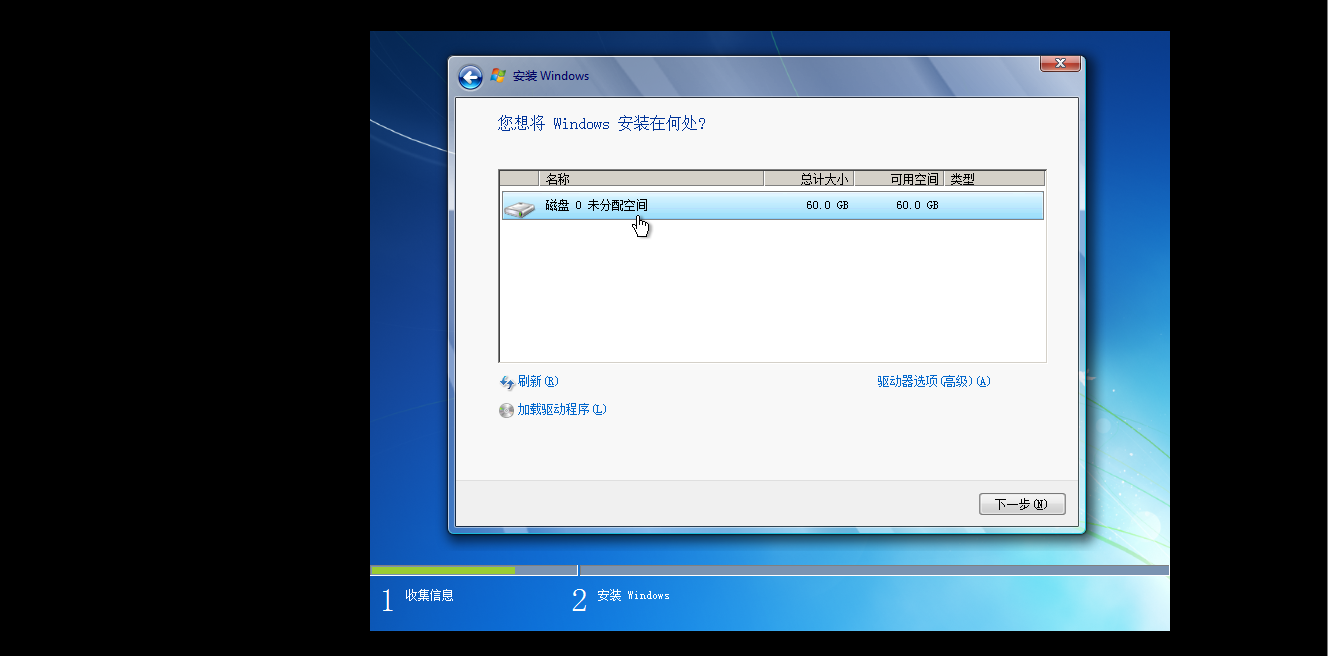1328x656 pixels.
Task: Click the 安装 Windows title text
Action: click(x=551, y=76)
